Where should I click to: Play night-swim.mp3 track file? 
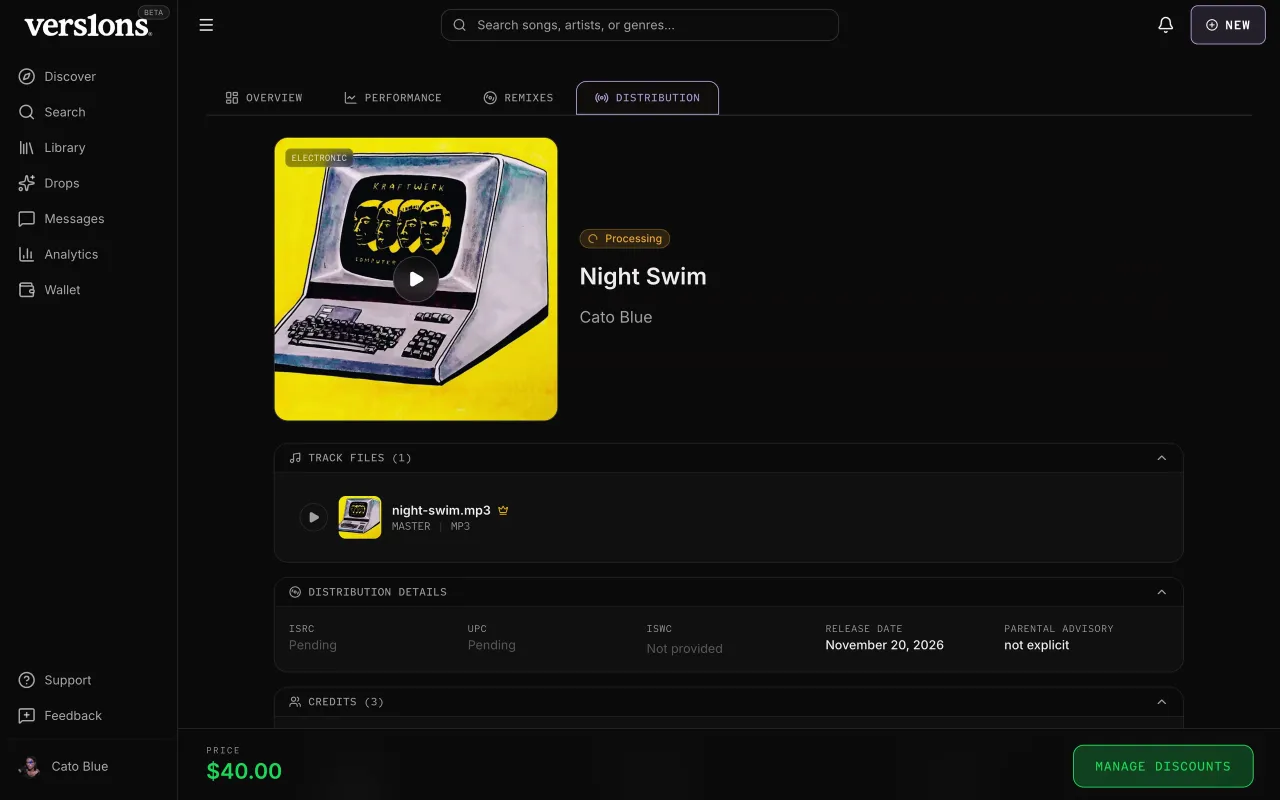click(x=313, y=517)
